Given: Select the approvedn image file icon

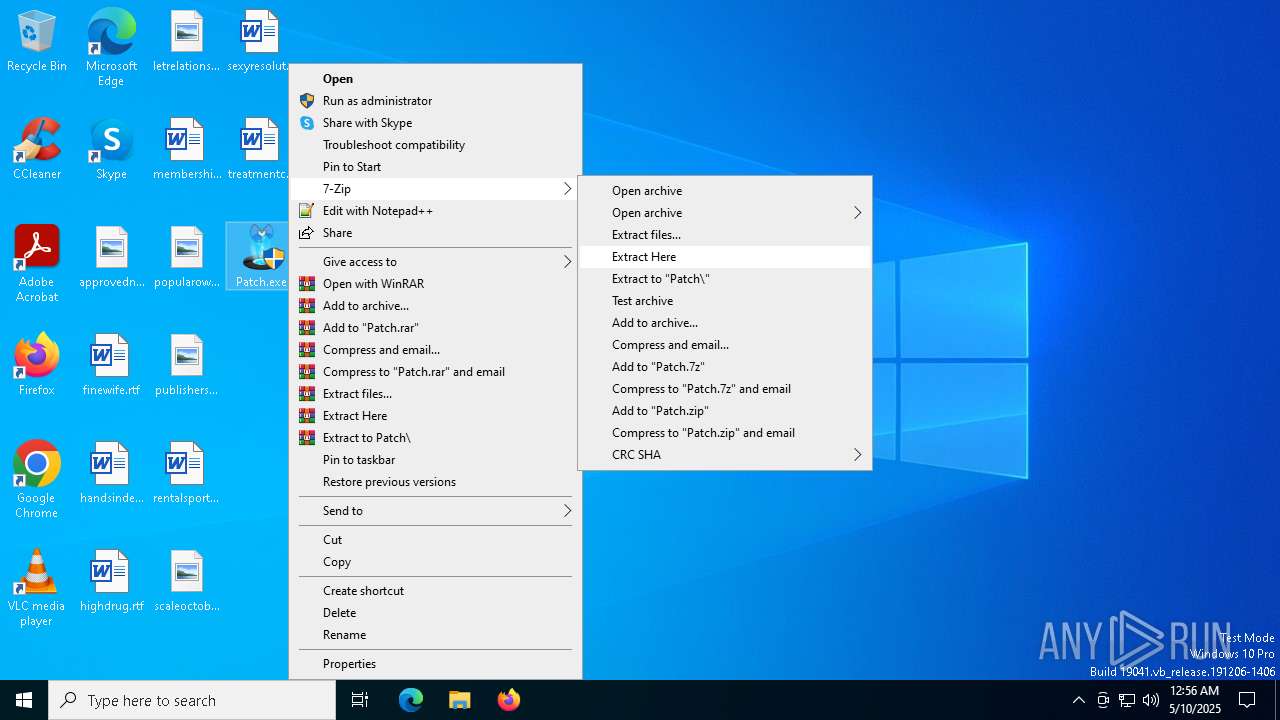Looking at the screenshot, I should pyautogui.click(x=111, y=257).
